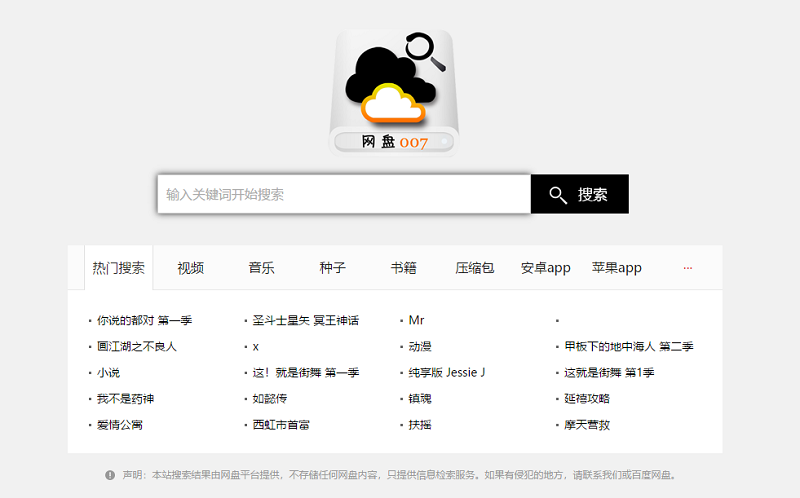This screenshot has width=800, height=498.
Task: Click the 爱情公寓 link
Action: pyautogui.click(x=120, y=425)
